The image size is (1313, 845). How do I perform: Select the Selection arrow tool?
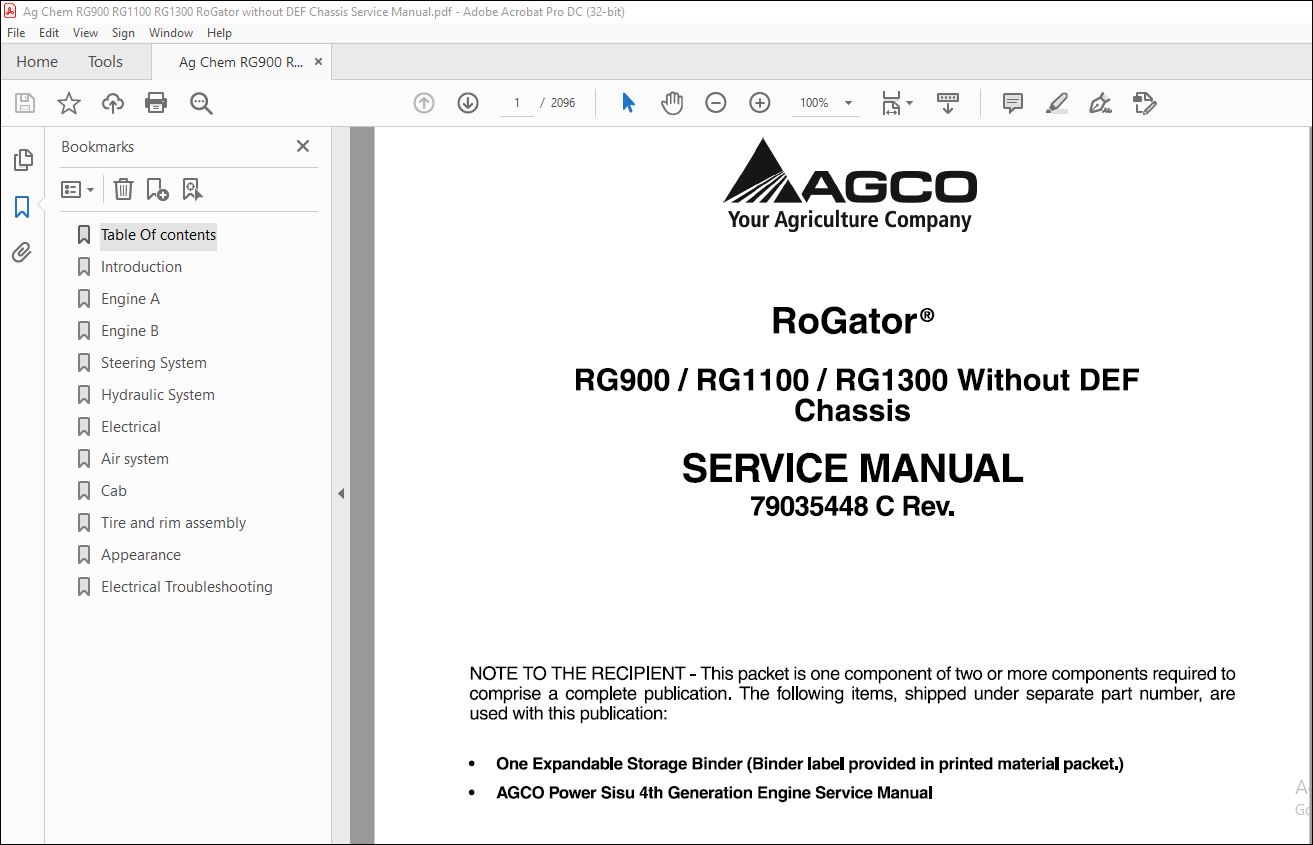click(628, 103)
